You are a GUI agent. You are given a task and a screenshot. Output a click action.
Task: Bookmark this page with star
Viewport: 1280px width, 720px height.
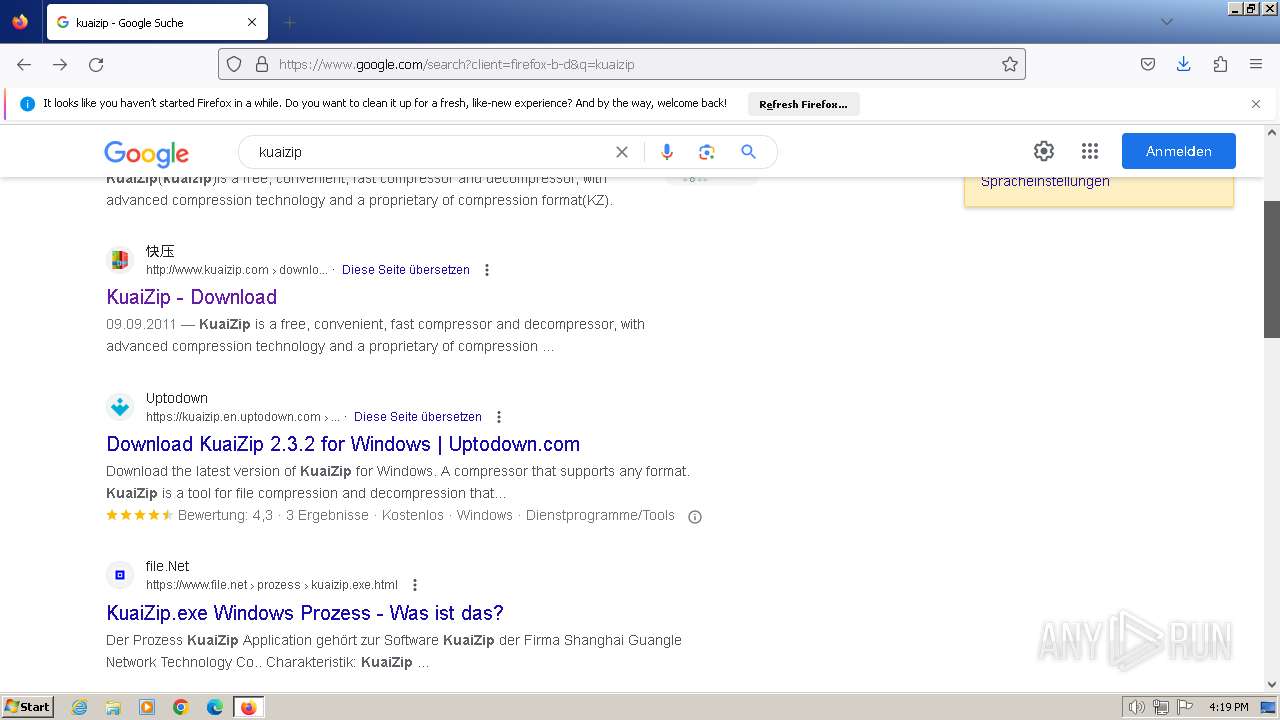[x=1010, y=64]
